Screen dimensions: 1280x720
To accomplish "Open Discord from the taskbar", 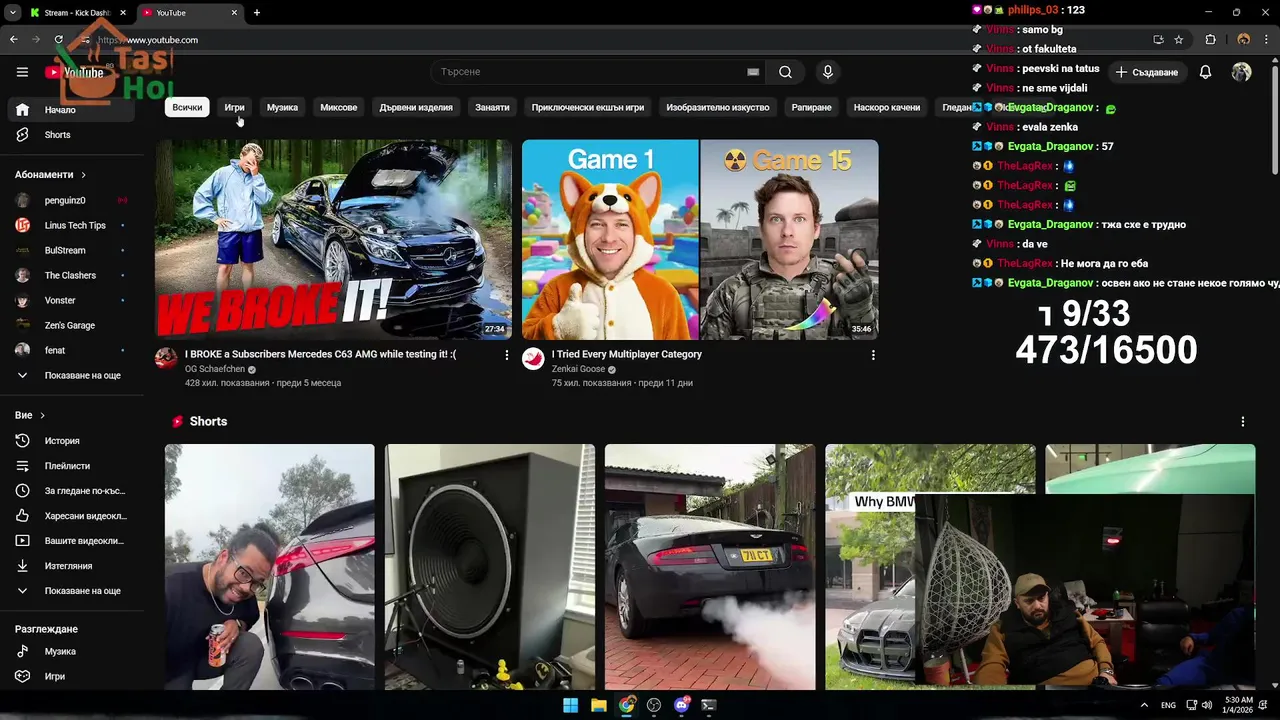I will coord(682,705).
